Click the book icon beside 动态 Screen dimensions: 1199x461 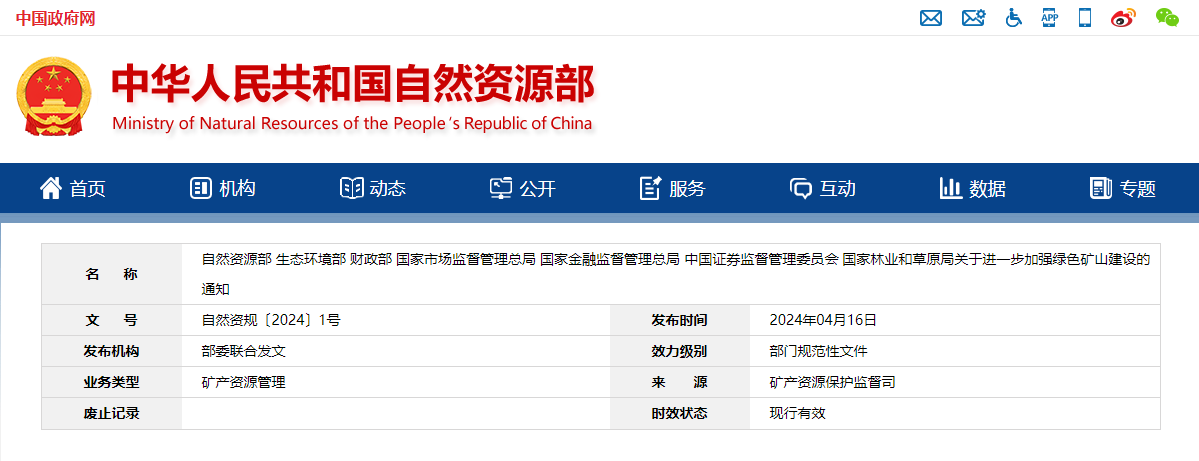tap(351, 188)
